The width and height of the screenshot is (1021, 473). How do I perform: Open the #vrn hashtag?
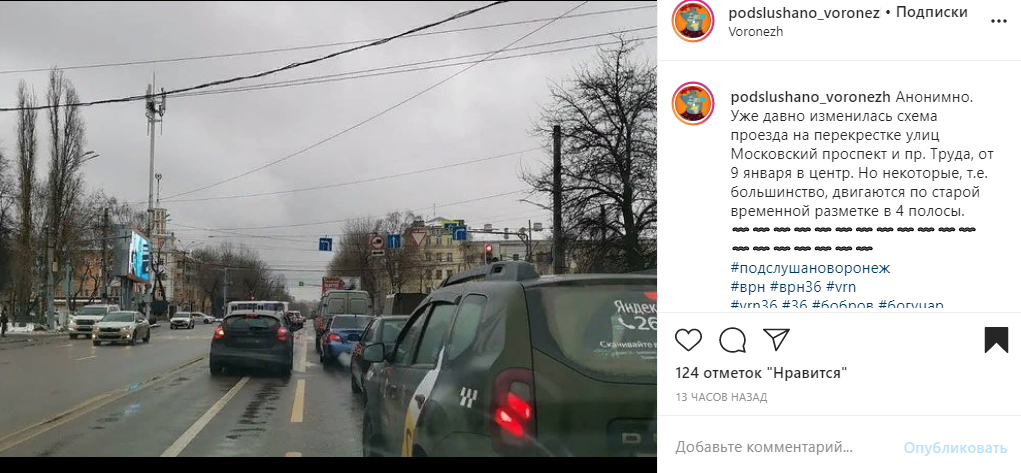point(841,287)
